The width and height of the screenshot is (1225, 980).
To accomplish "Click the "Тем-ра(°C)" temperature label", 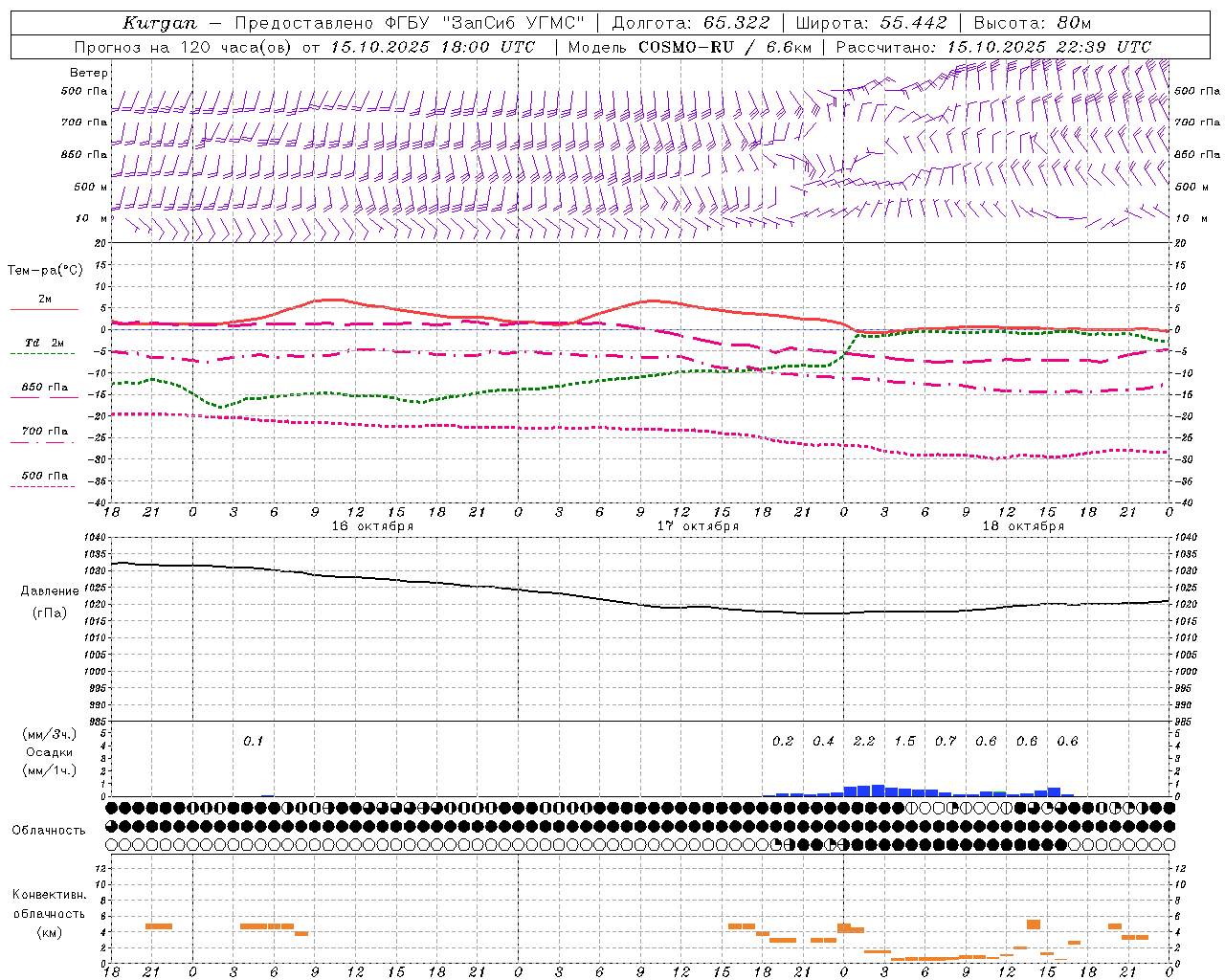I will click(45, 271).
